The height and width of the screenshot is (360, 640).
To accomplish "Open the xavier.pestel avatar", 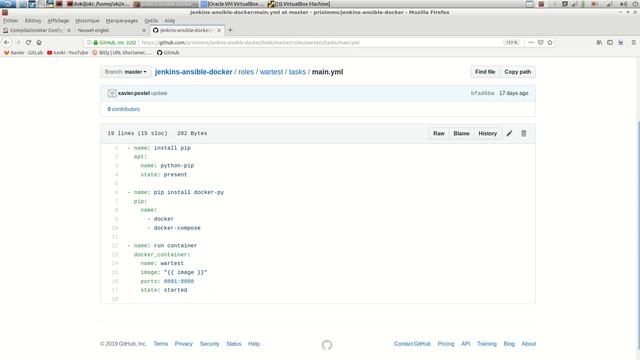I will tap(112, 93).
